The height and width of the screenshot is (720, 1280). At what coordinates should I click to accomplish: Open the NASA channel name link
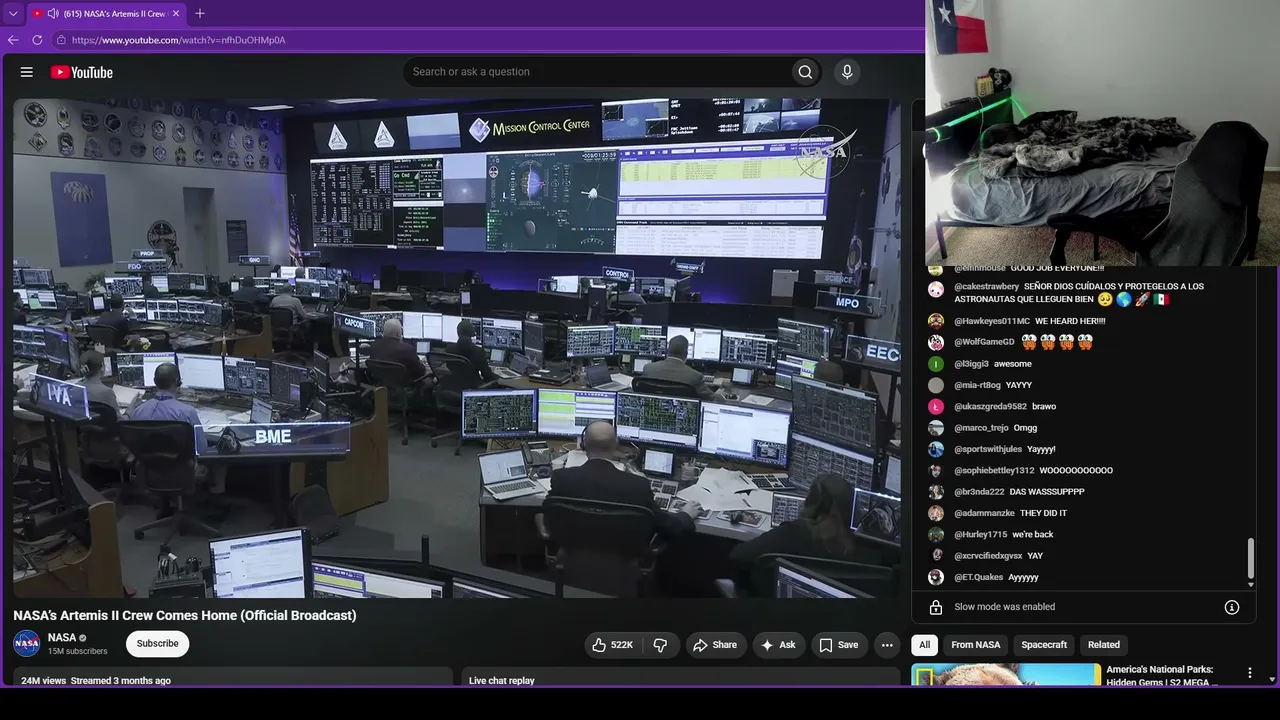point(62,637)
